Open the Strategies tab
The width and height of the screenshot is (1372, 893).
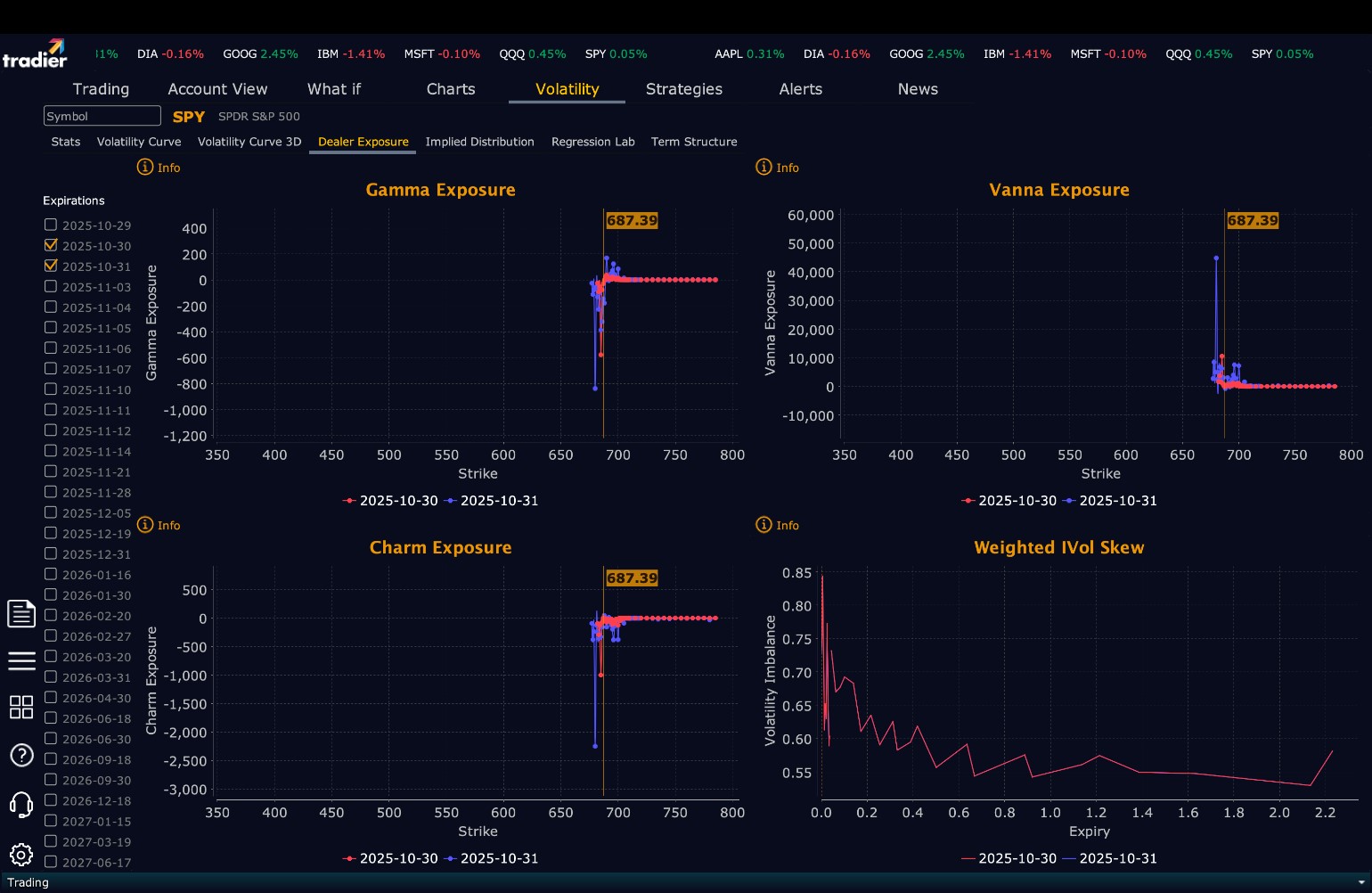click(x=684, y=89)
